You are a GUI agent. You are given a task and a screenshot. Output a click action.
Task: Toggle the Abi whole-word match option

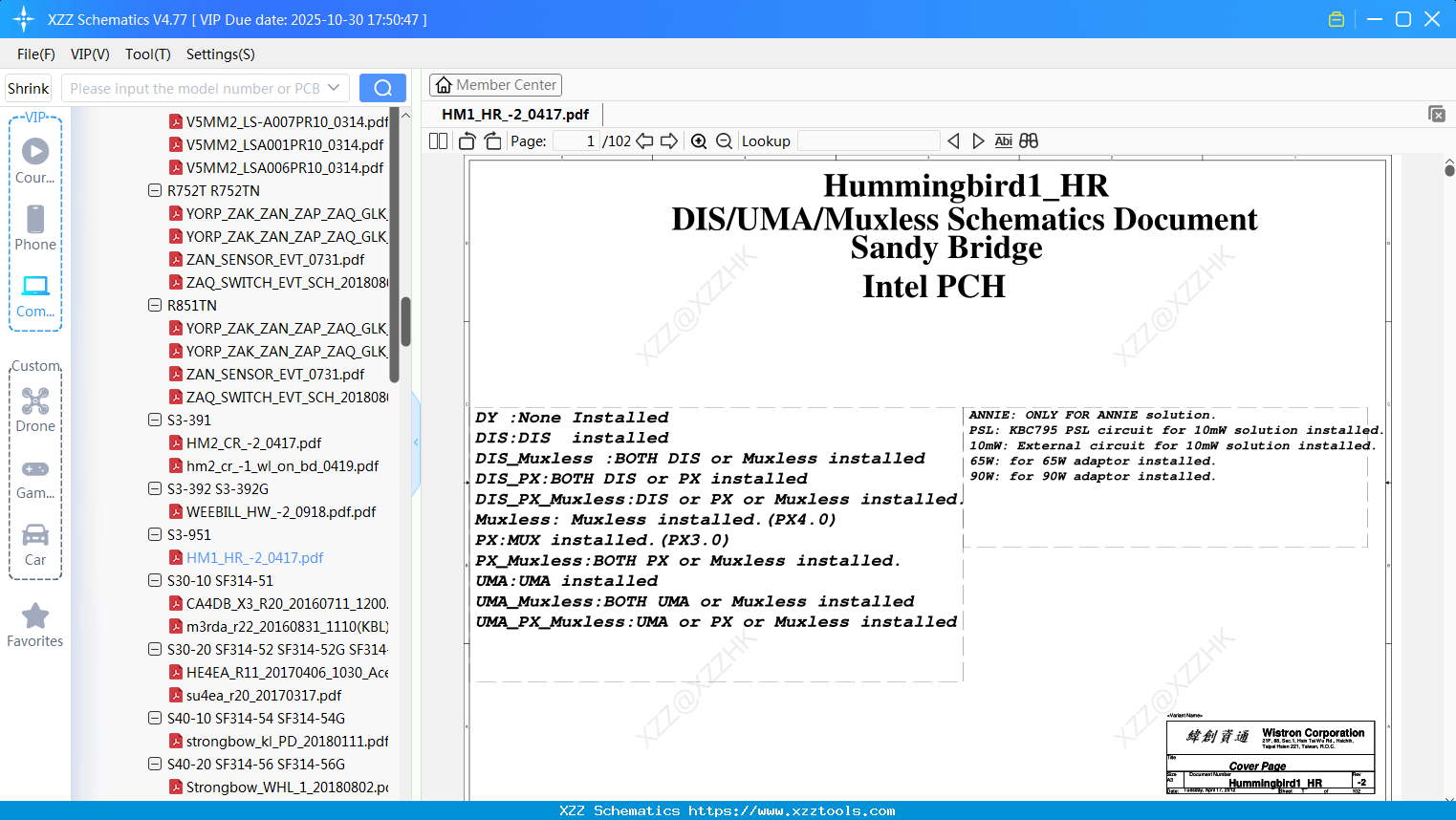1003,141
